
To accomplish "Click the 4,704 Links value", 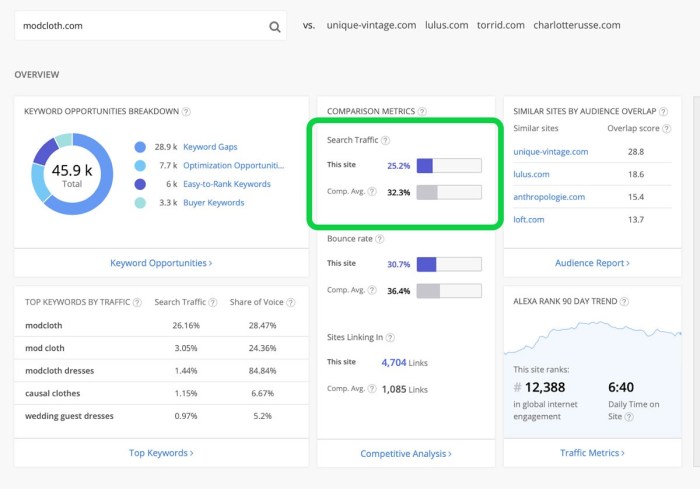I will 404,363.
